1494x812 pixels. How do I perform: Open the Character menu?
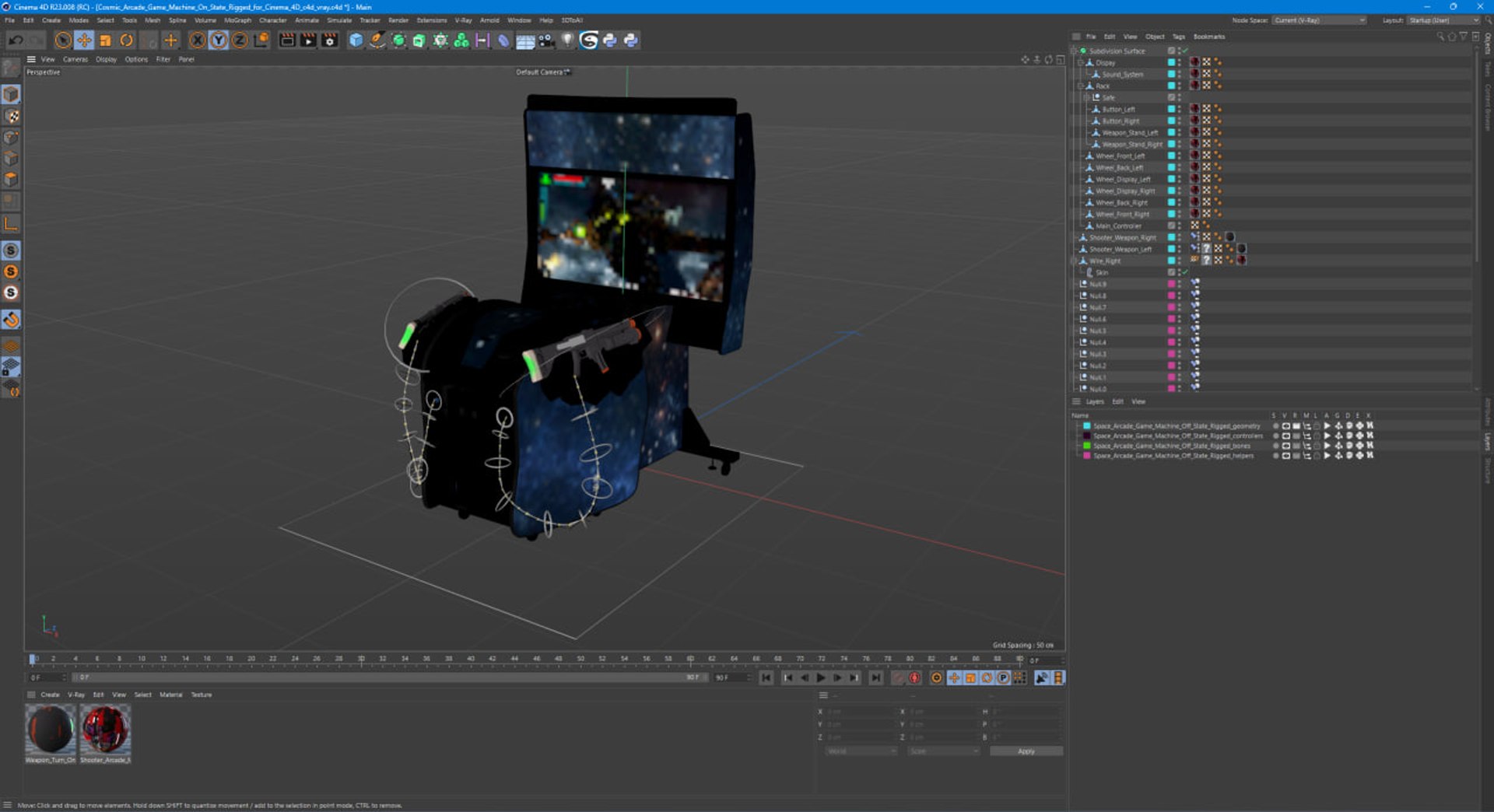(272, 20)
